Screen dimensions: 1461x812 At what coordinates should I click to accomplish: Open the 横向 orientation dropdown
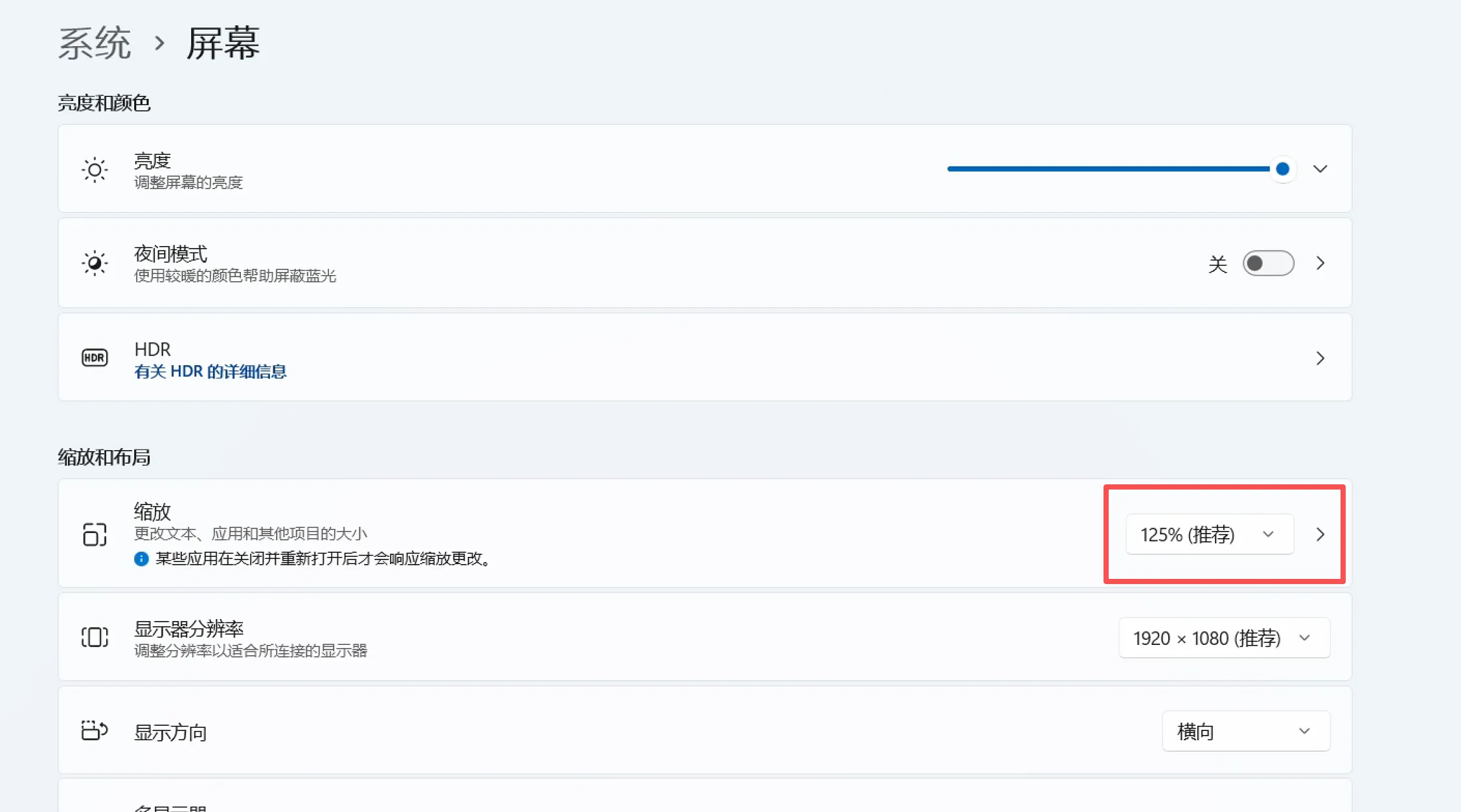[1245, 732]
